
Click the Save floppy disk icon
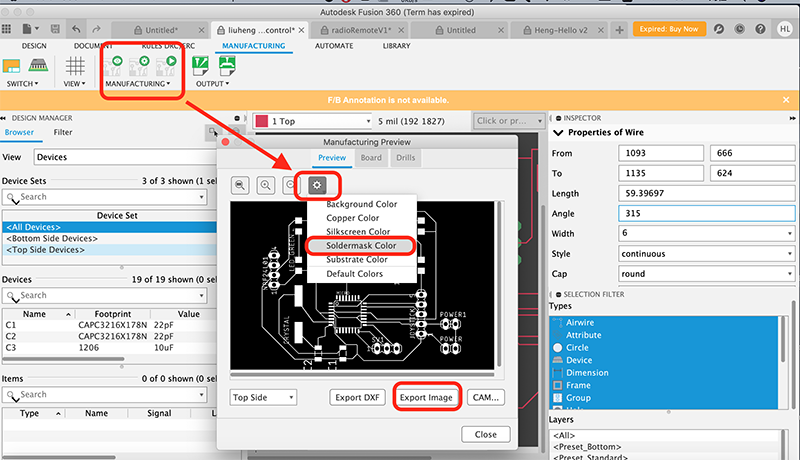55,29
